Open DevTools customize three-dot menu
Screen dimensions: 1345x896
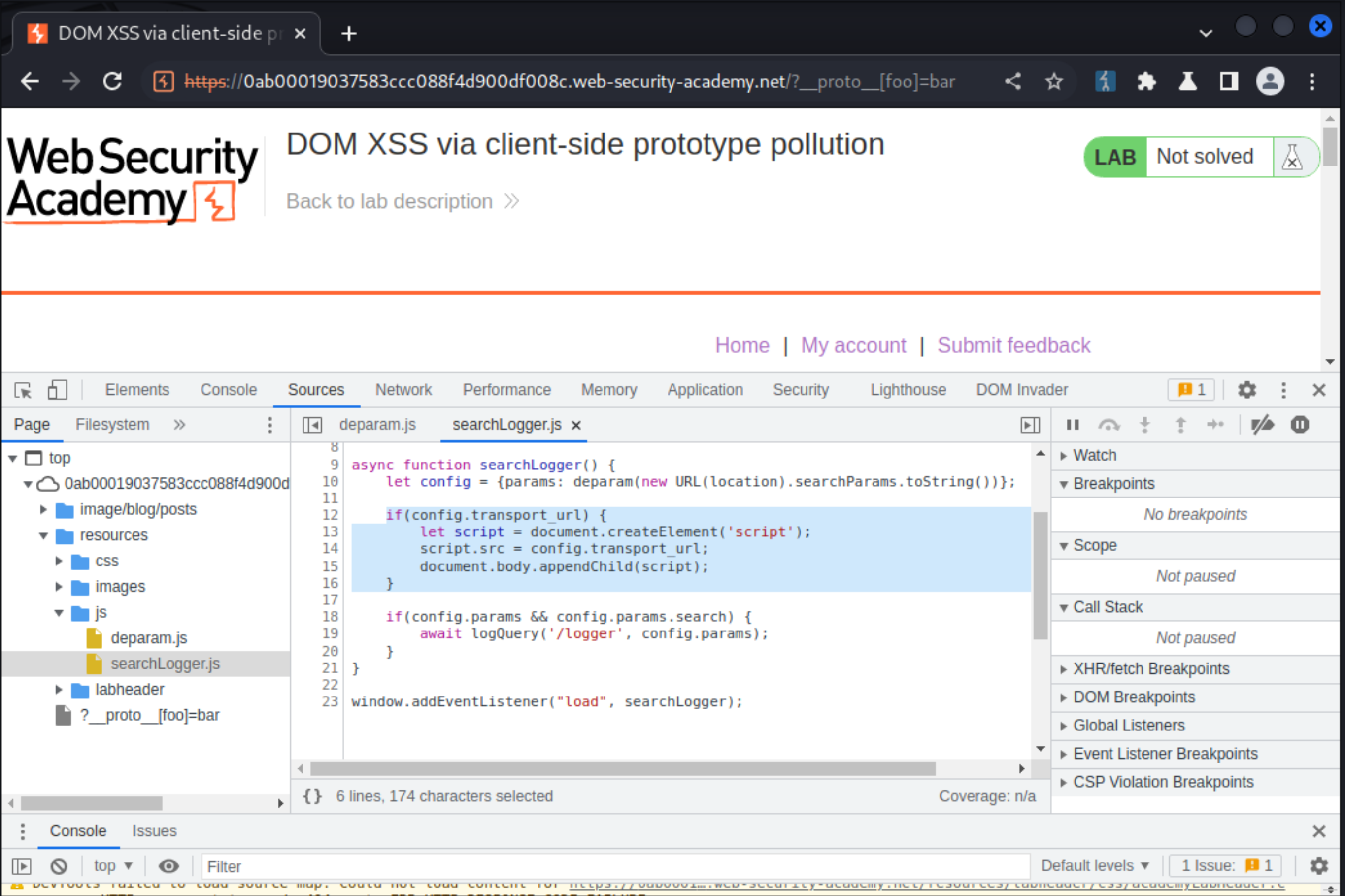pos(1283,390)
